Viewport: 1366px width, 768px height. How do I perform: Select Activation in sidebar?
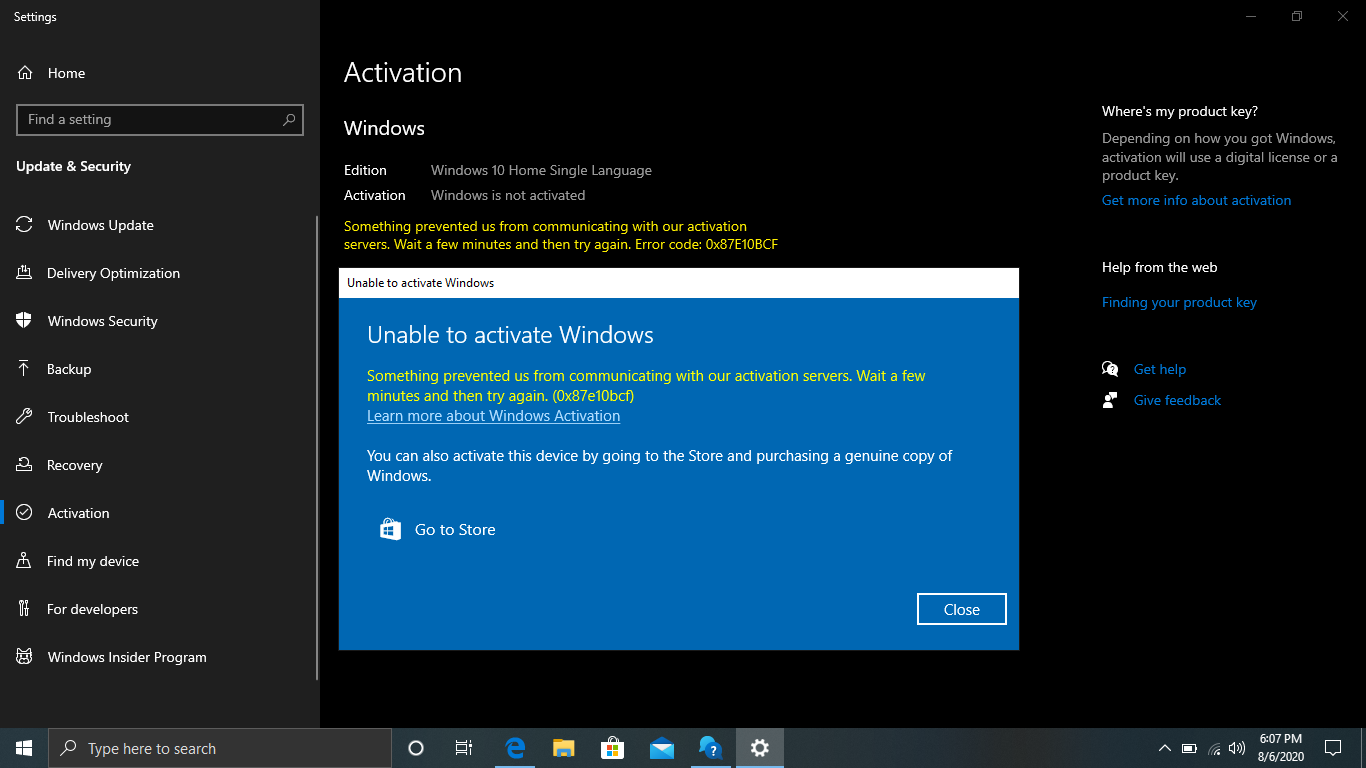160,513
